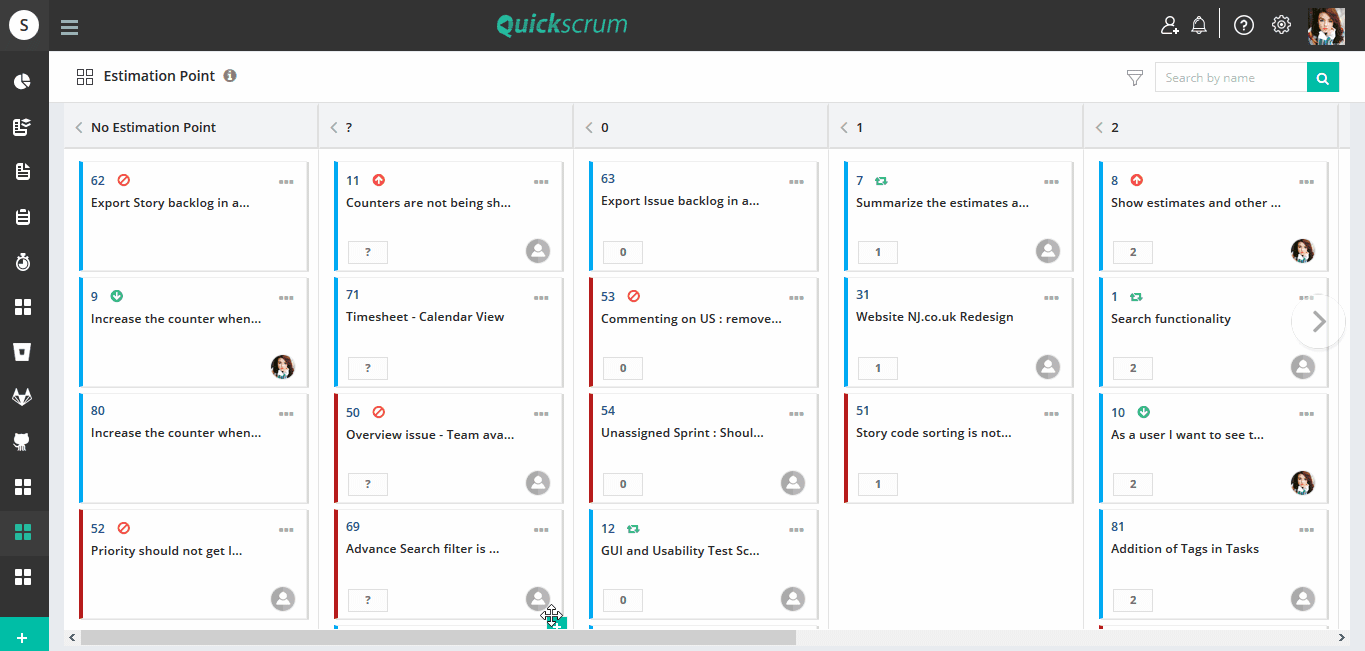Viewport: 1365px width, 651px height.
Task: Open the reports pie chart icon in the sidebar
Action: [x=24, y=80]
